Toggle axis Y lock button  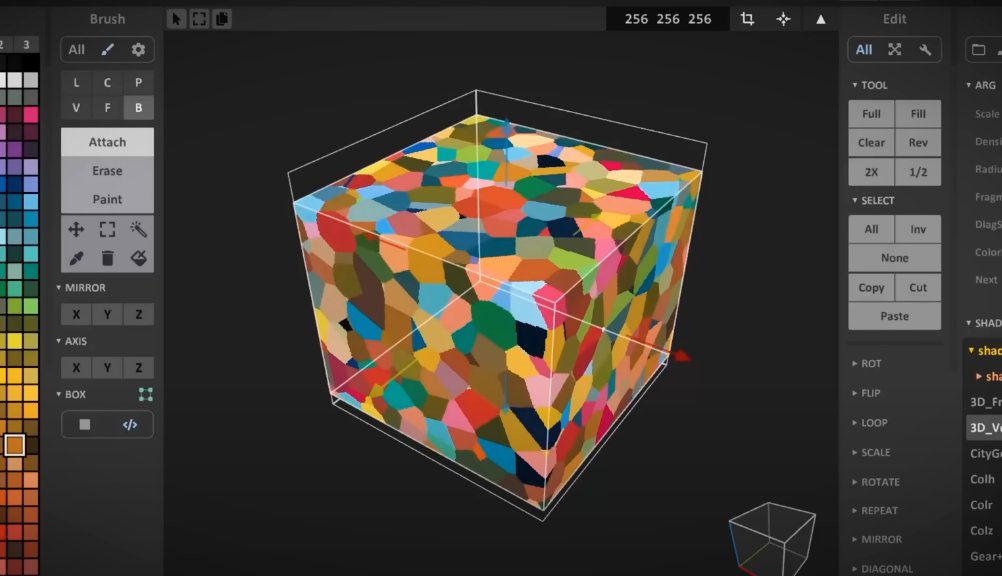click(x=107, y=368)
